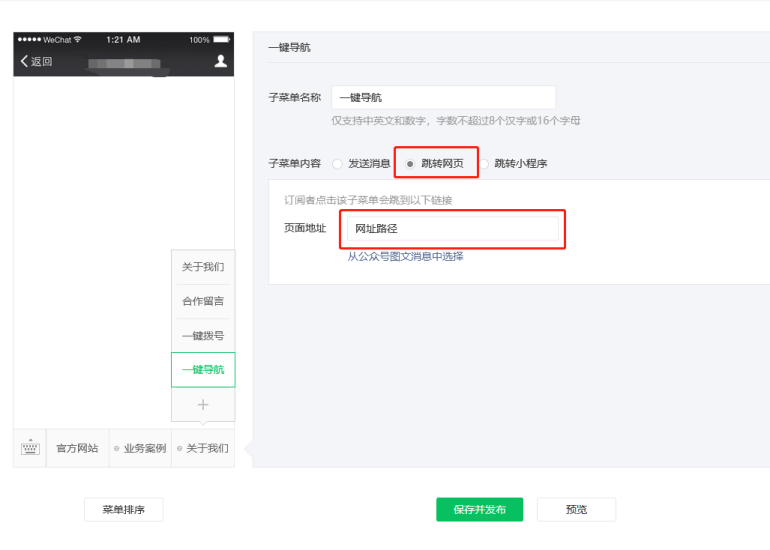Click the profile person icon in phone header
770x550 pixels.
tap(220, 61)
